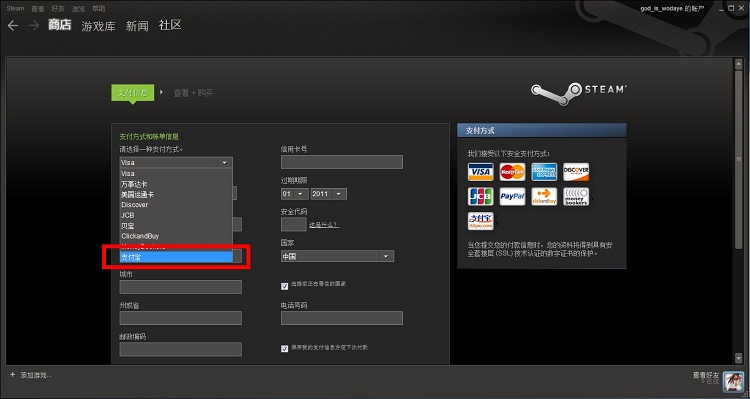This screenshot has width=750, height=399.
Task: Choose Visa in the open option list
Action: point(176,174)
